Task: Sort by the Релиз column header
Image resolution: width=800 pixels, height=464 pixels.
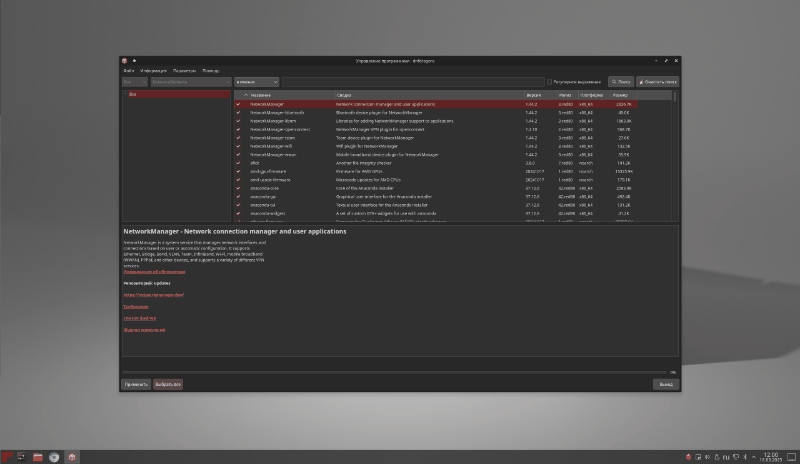Action: 567,95
